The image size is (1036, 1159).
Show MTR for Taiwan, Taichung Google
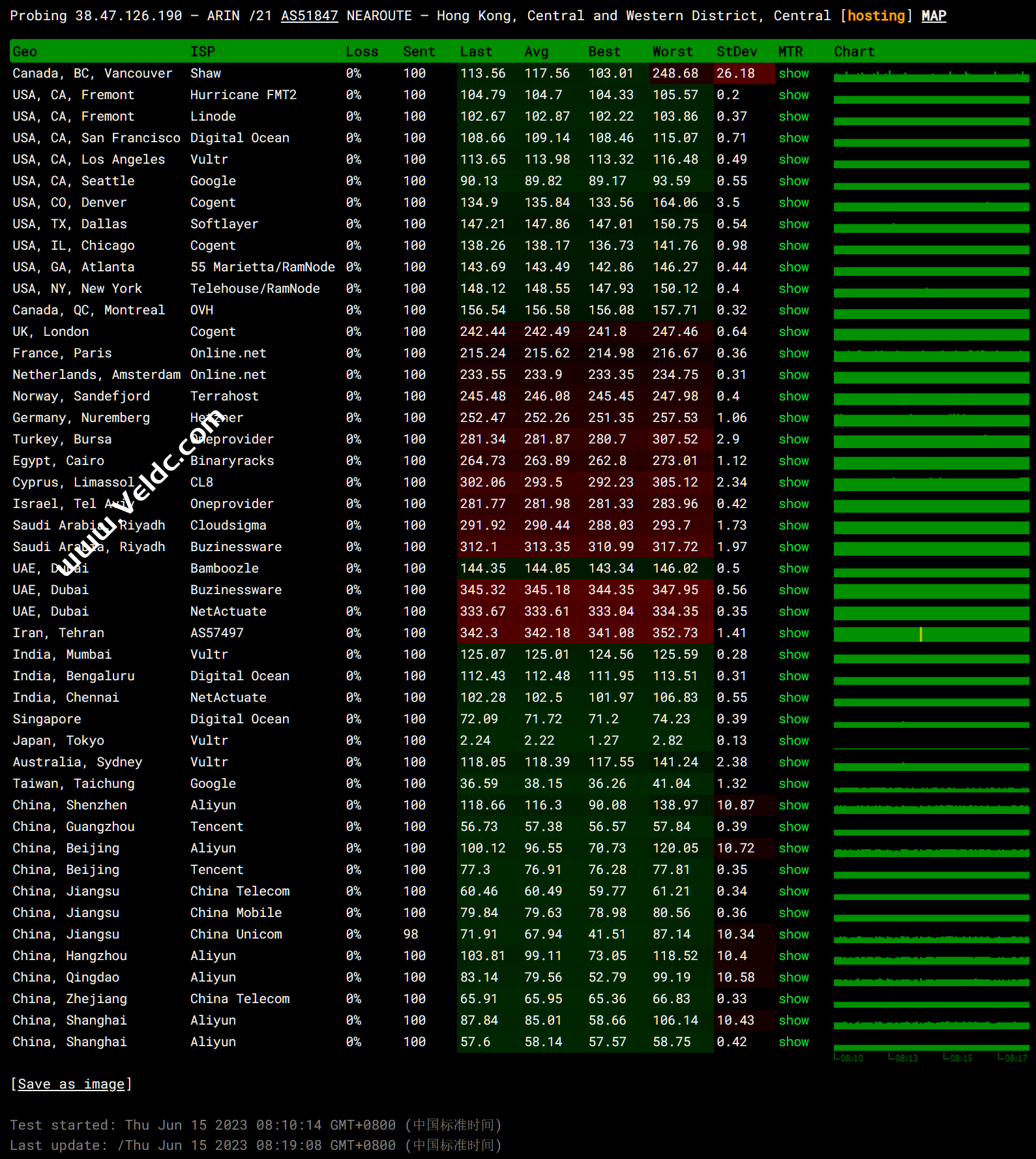click(x=793, y=784)
